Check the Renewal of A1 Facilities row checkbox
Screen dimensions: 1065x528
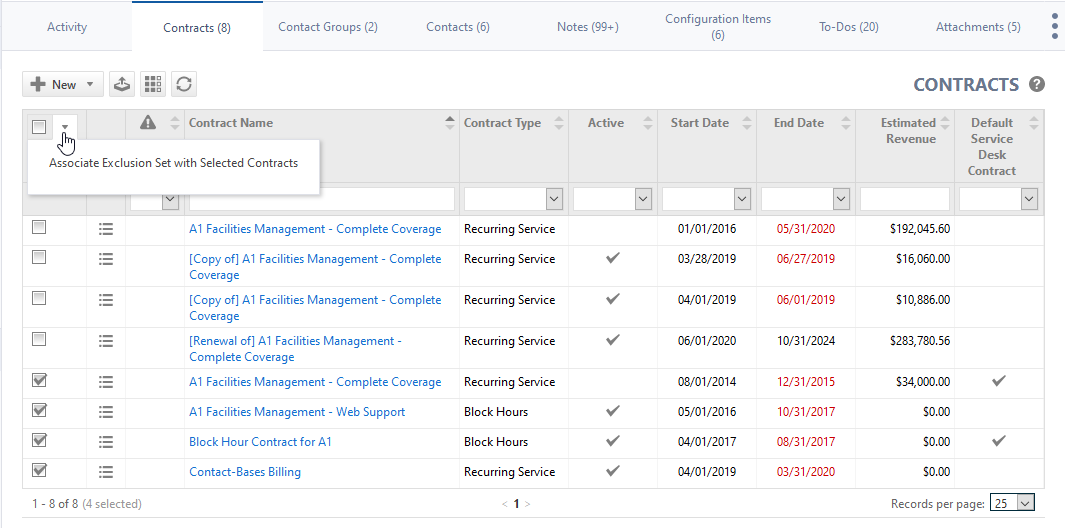39,339
